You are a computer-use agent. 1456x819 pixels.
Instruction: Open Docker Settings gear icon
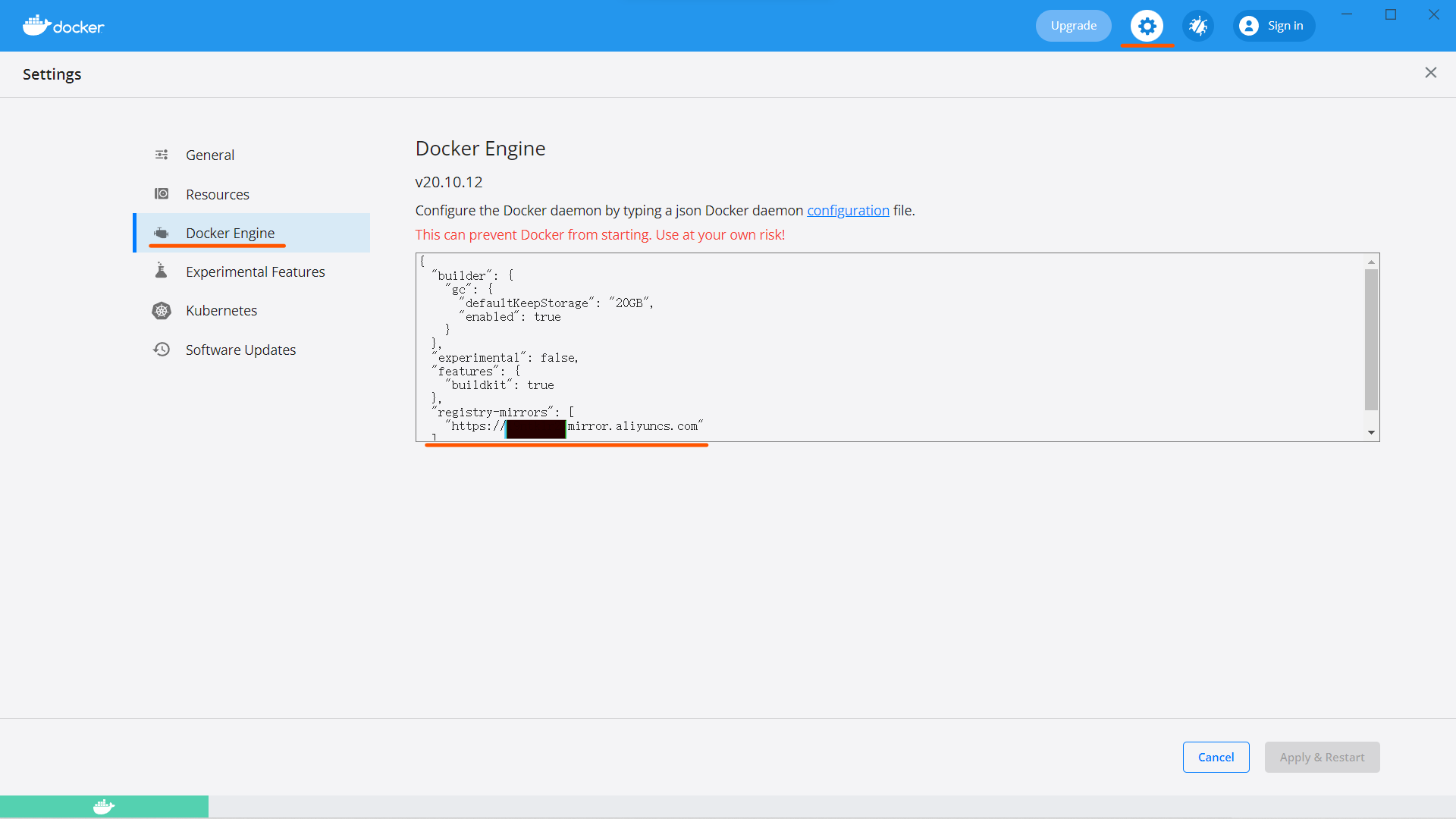click(x=1146, y=25)
